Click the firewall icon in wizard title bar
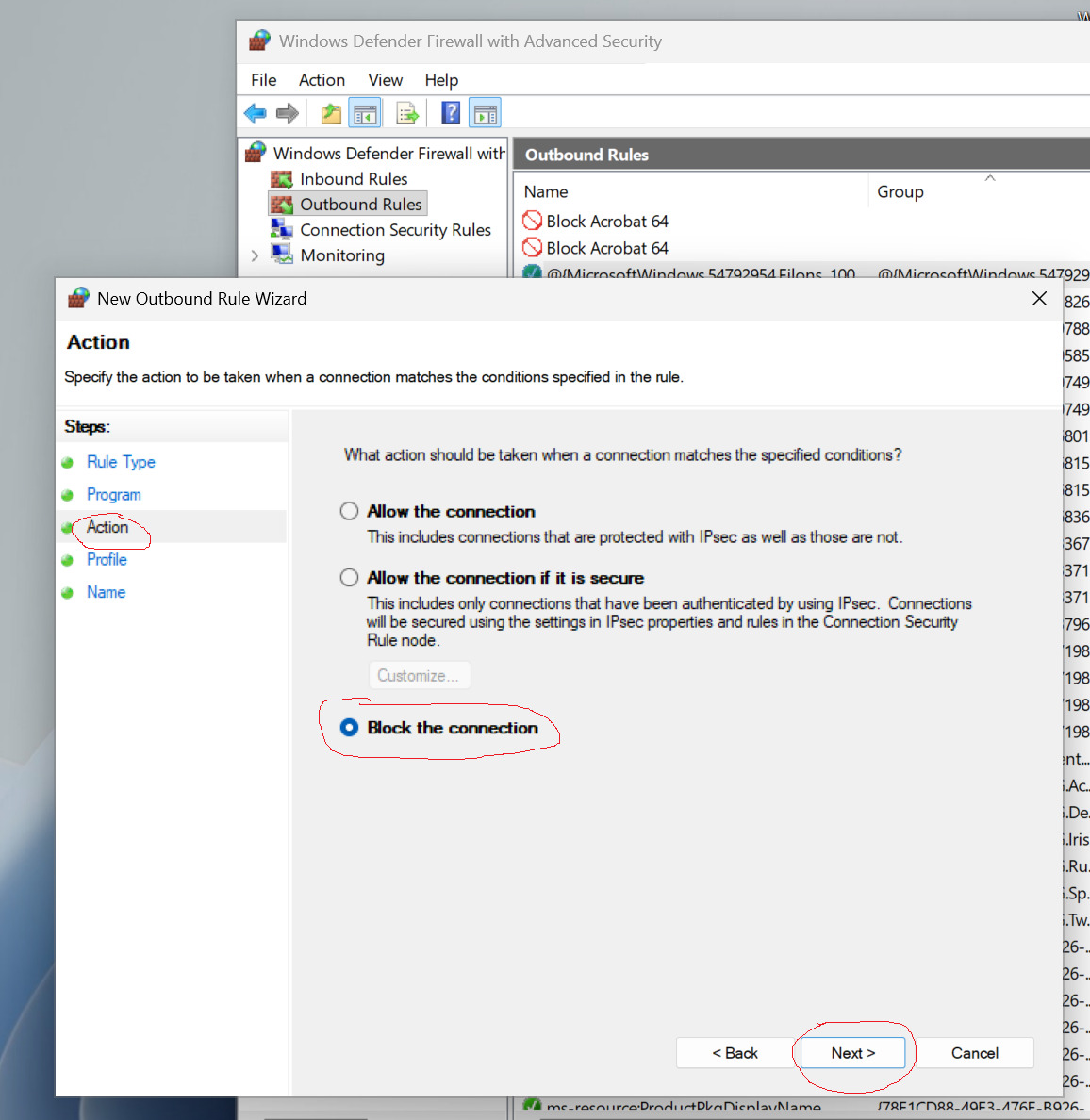This screenshot has width=1090, height=1120. [x=78, y=298]
